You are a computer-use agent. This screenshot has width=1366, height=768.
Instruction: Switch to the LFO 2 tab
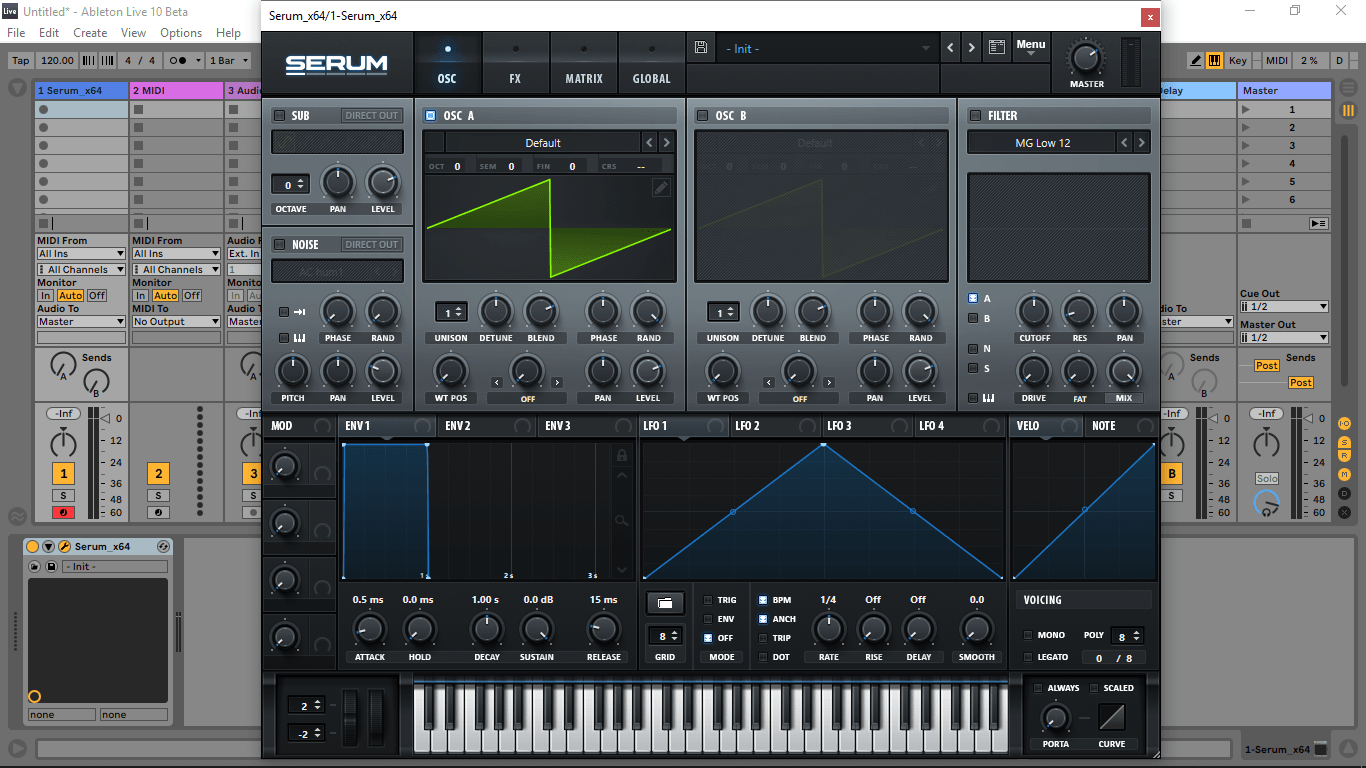click(x=747, y=426)
